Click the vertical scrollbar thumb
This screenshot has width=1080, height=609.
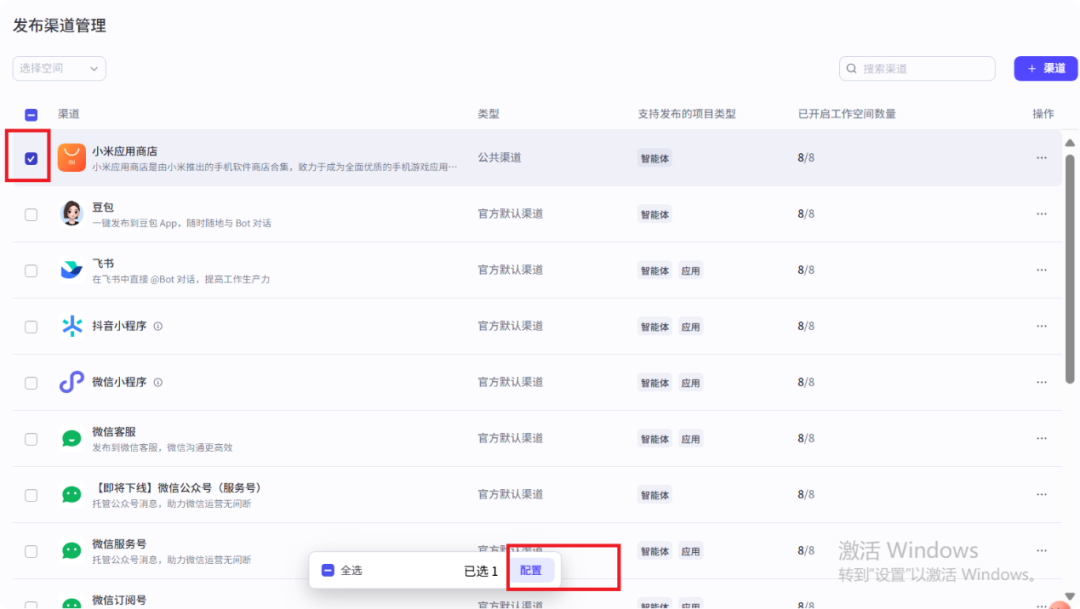click(x=1070, y=269)
